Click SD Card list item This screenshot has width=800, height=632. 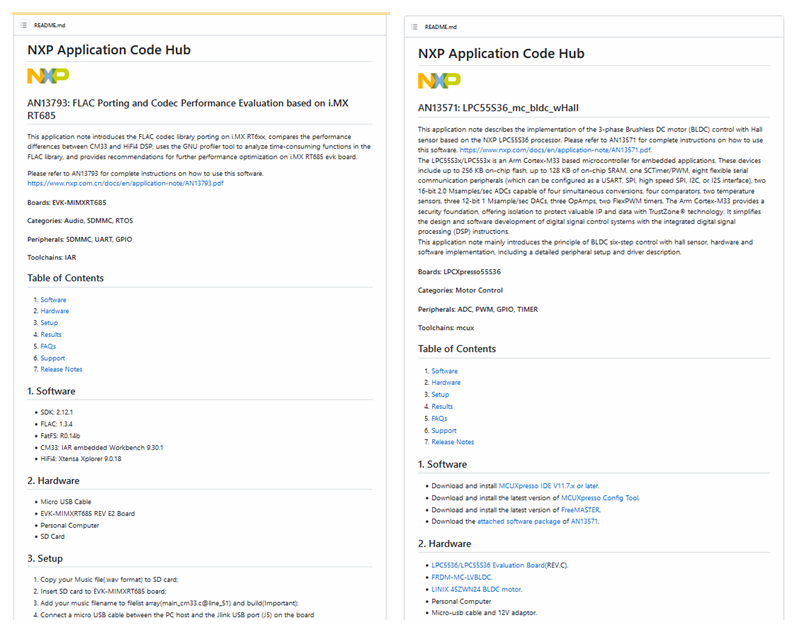(53, 537)
